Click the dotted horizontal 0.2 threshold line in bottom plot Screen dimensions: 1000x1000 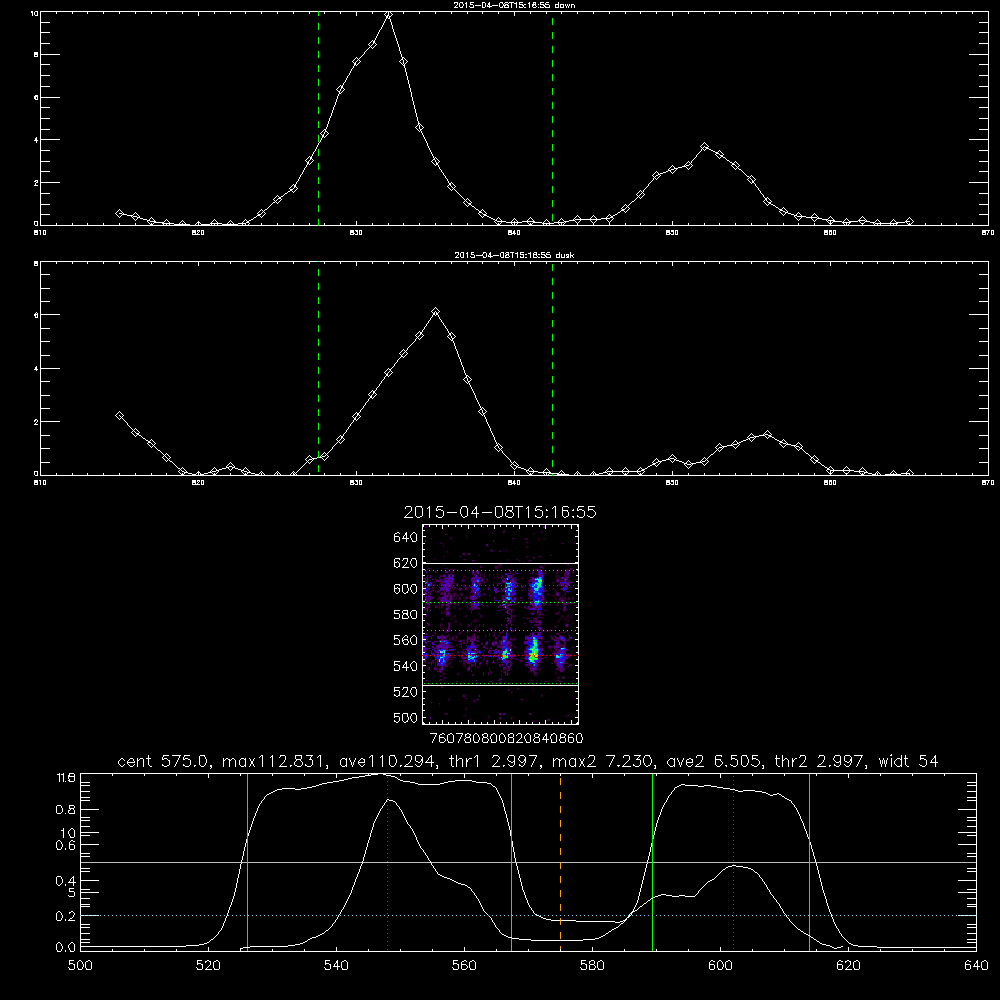pyautogui.click(x=529, y=915)
